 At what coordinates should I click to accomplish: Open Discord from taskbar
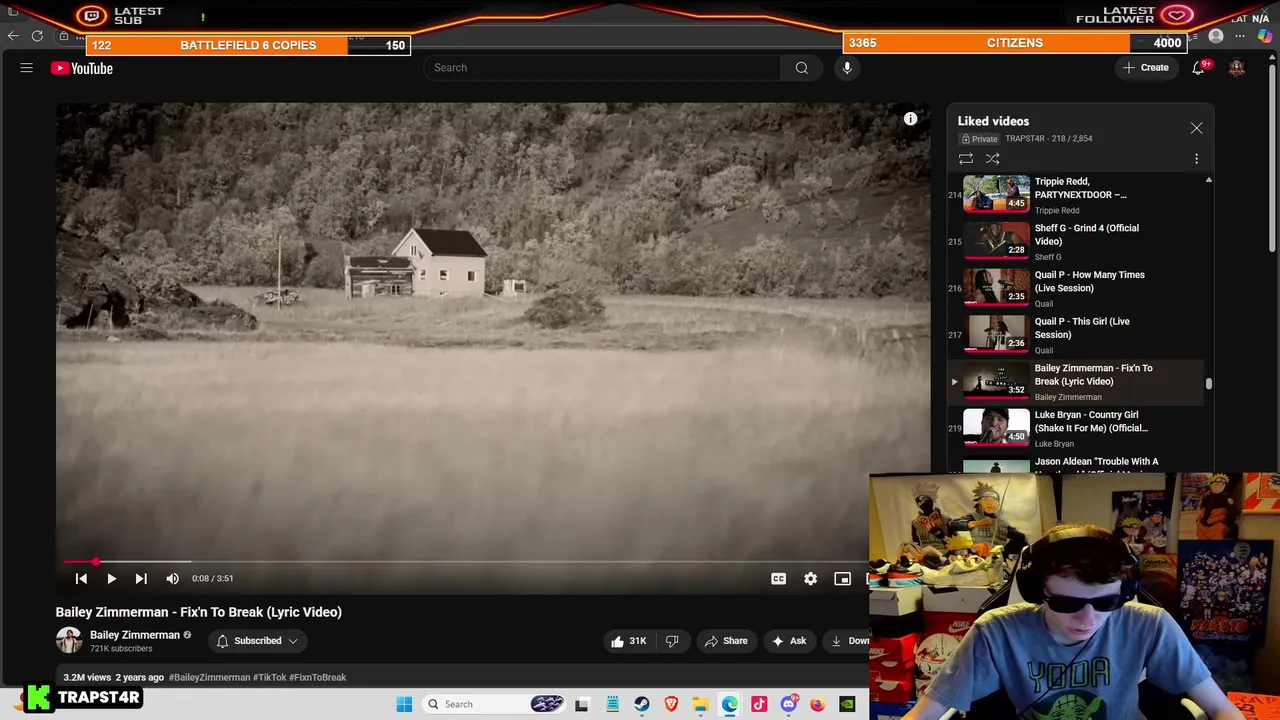(x=789, y=704)
